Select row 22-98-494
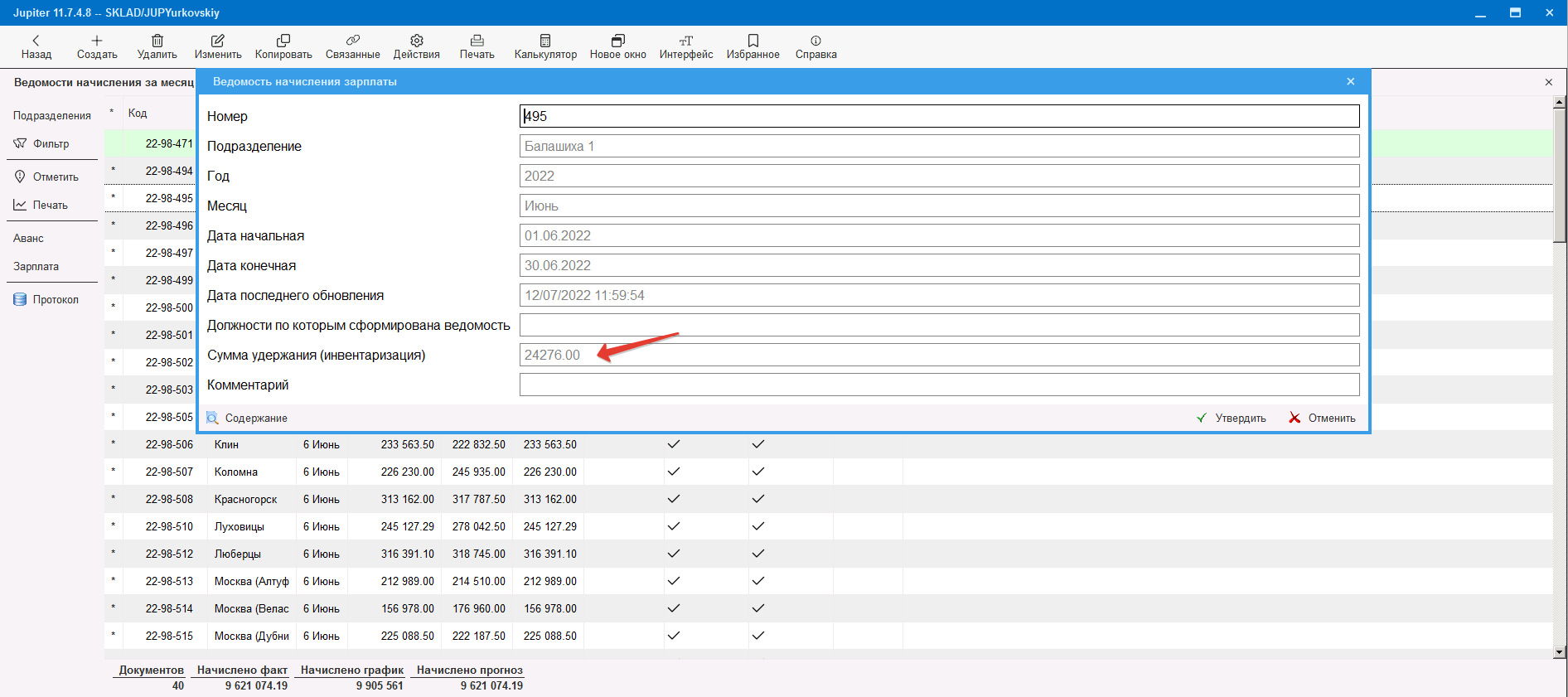 pyautogui.click(x=169, y=171)
